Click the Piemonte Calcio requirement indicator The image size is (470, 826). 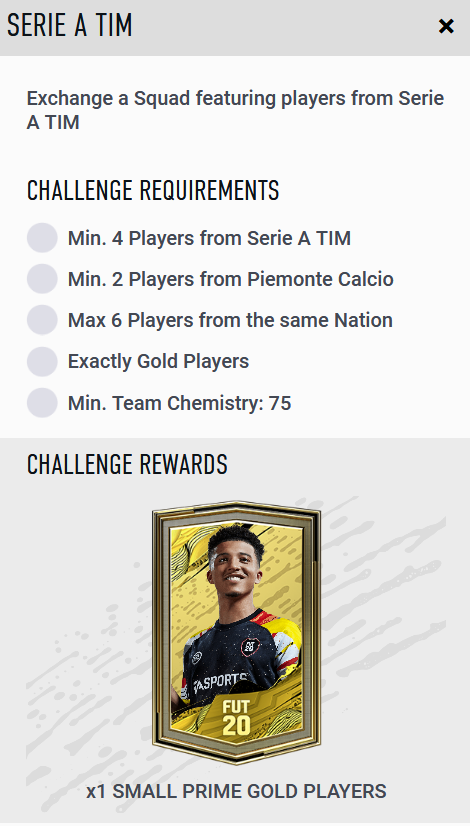pyautogui.click(x=42, y=279)
